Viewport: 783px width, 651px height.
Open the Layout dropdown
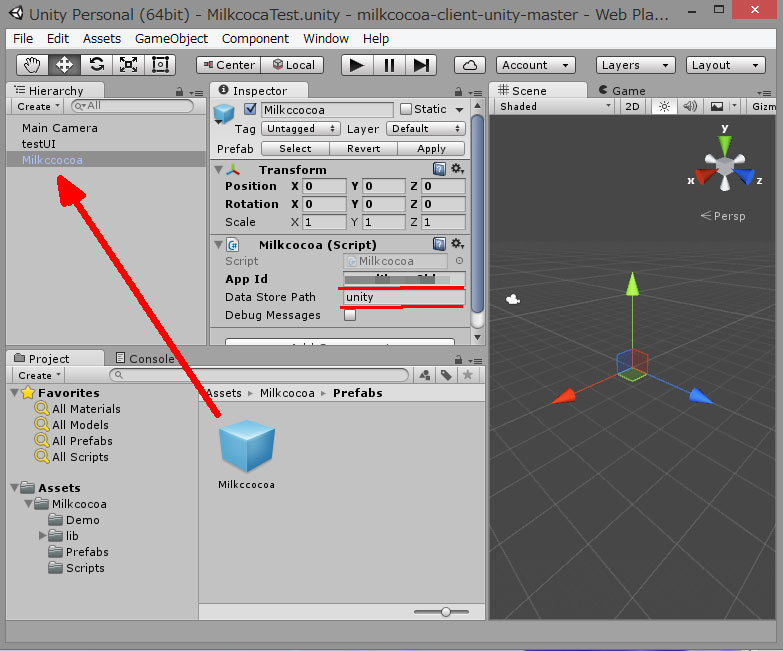pyautogui.click(x=725, y=65)
